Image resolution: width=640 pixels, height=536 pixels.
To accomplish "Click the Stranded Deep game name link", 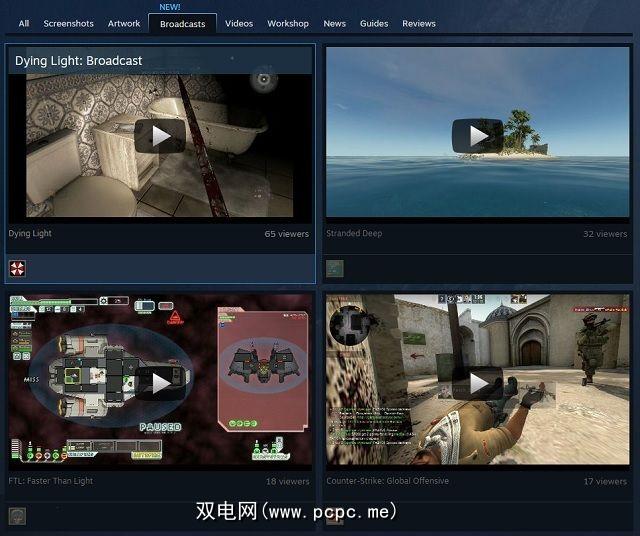I will tap(354, 234).
